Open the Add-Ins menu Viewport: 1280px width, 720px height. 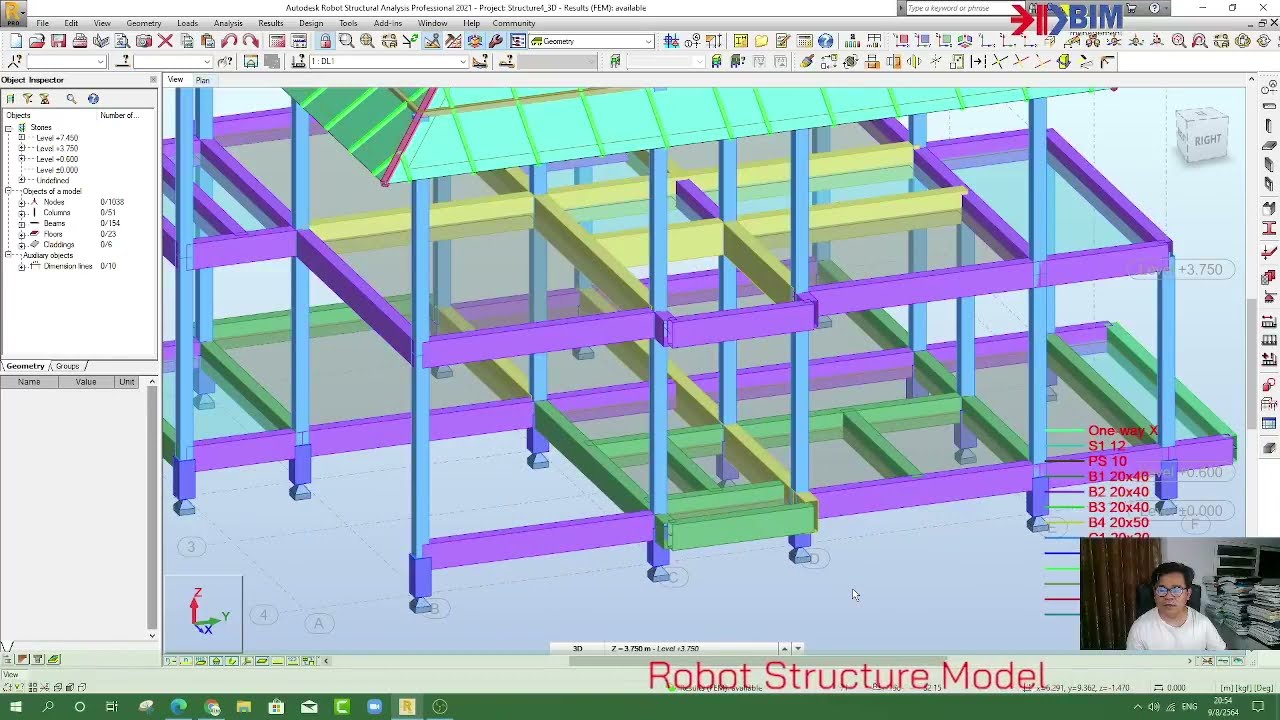[x=388, y=23]
